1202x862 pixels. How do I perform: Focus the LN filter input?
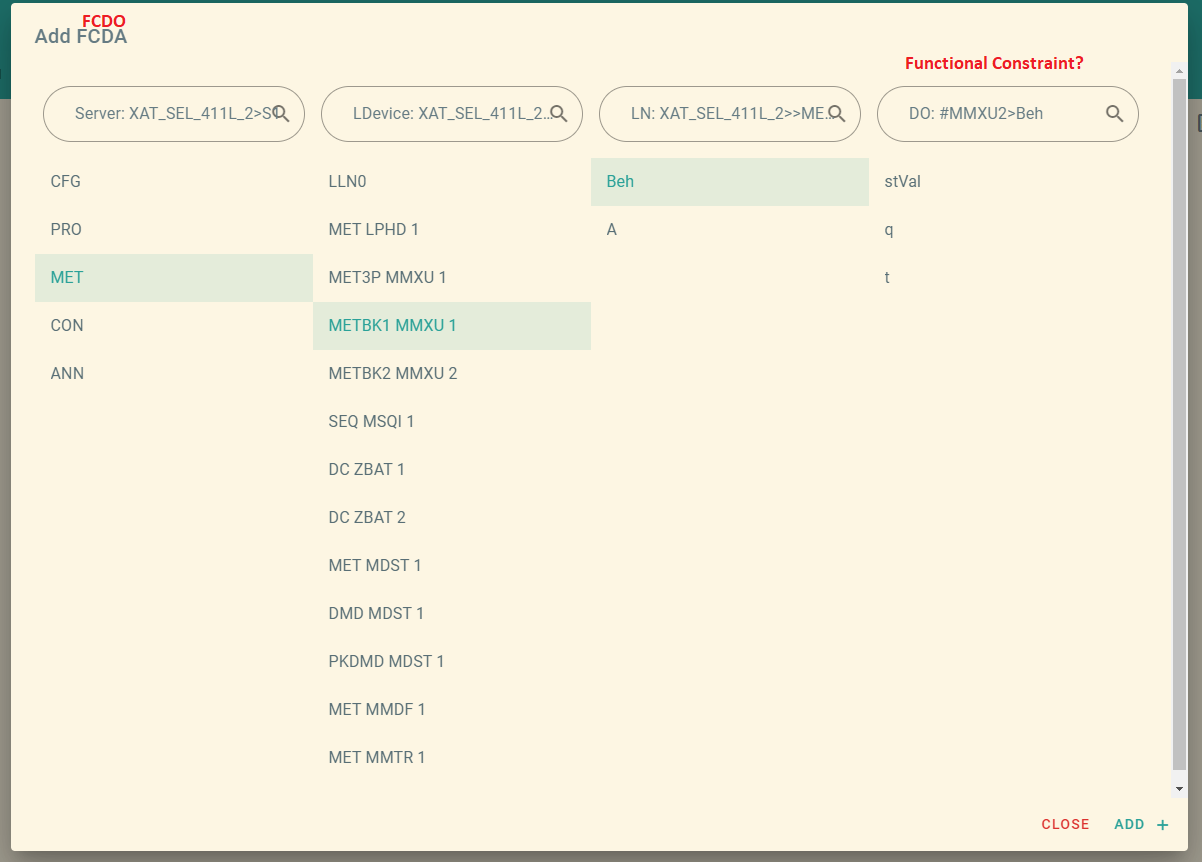730,113
